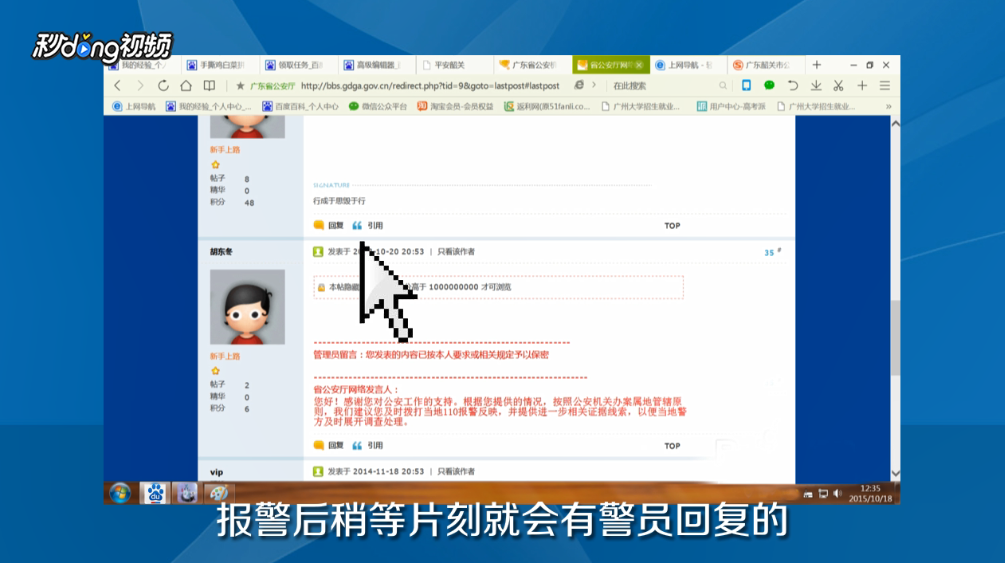Open the 胡东冬 username profile link

(x=221, y=252)
